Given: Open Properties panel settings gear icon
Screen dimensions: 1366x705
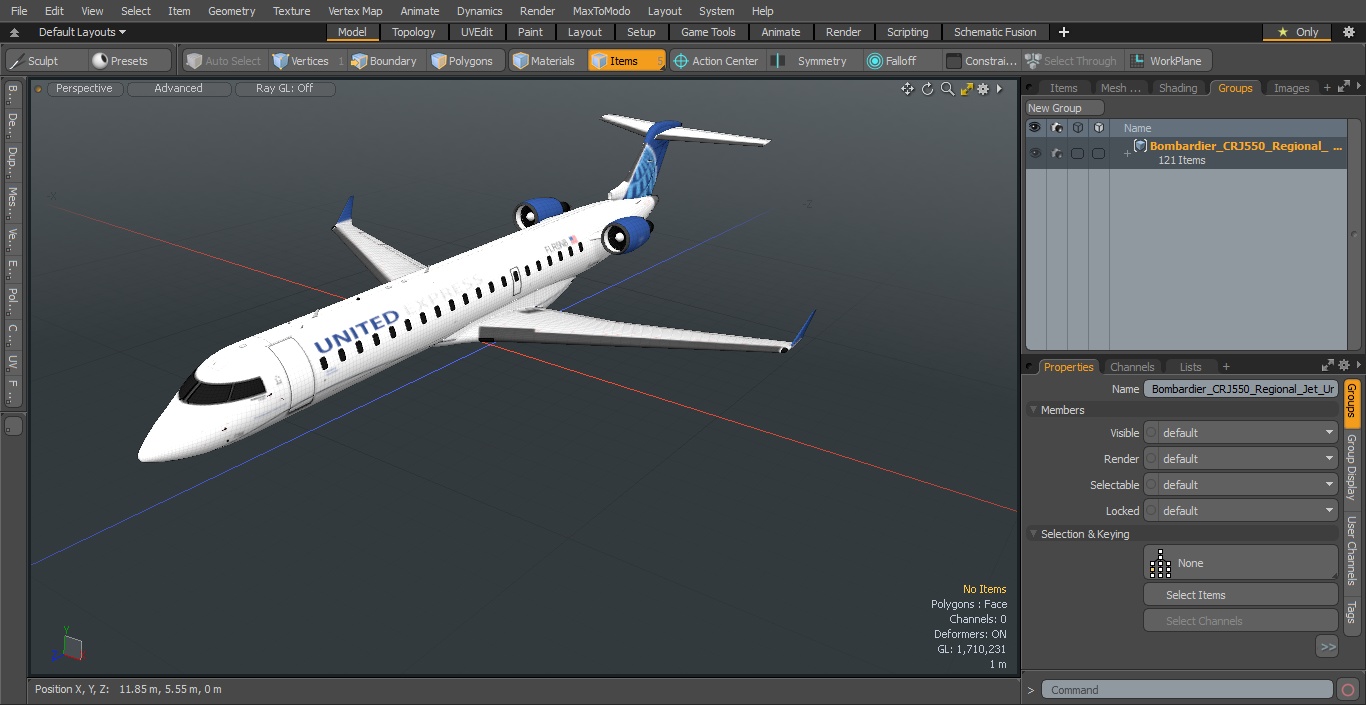Looking at the screenshot, I should click(x=1343, y=366).
